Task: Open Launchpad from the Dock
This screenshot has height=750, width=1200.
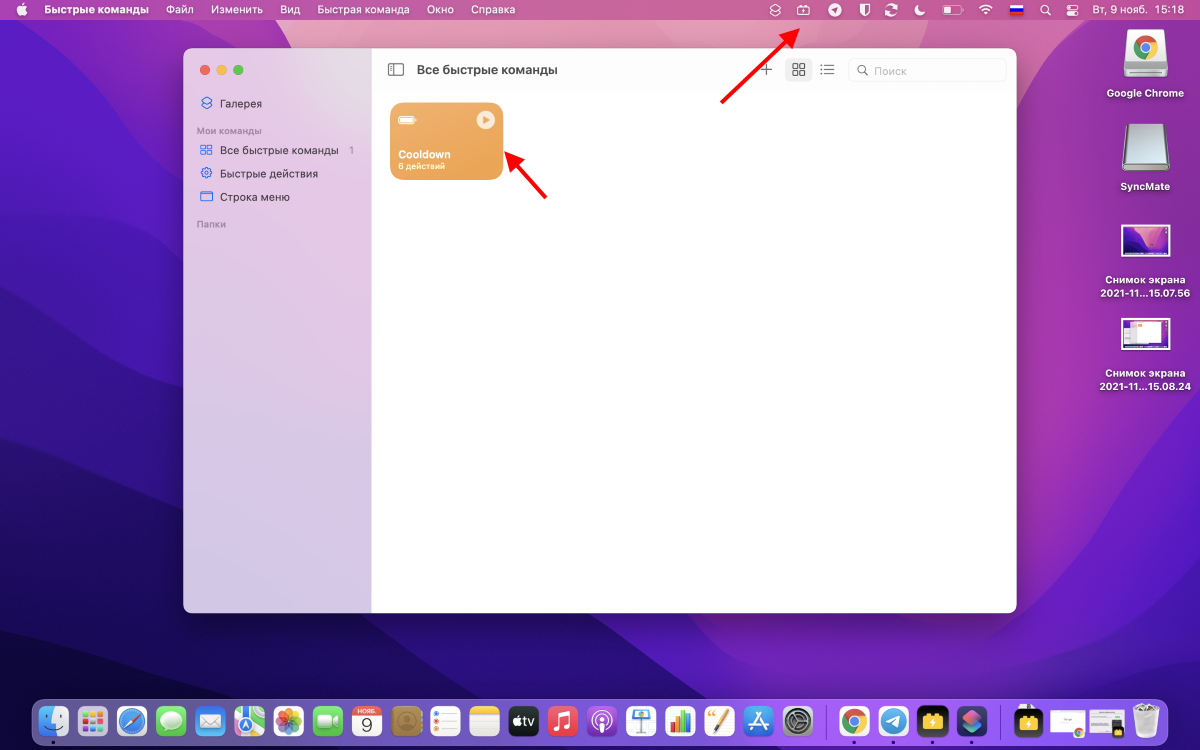Action: click(x=93, y=720)
